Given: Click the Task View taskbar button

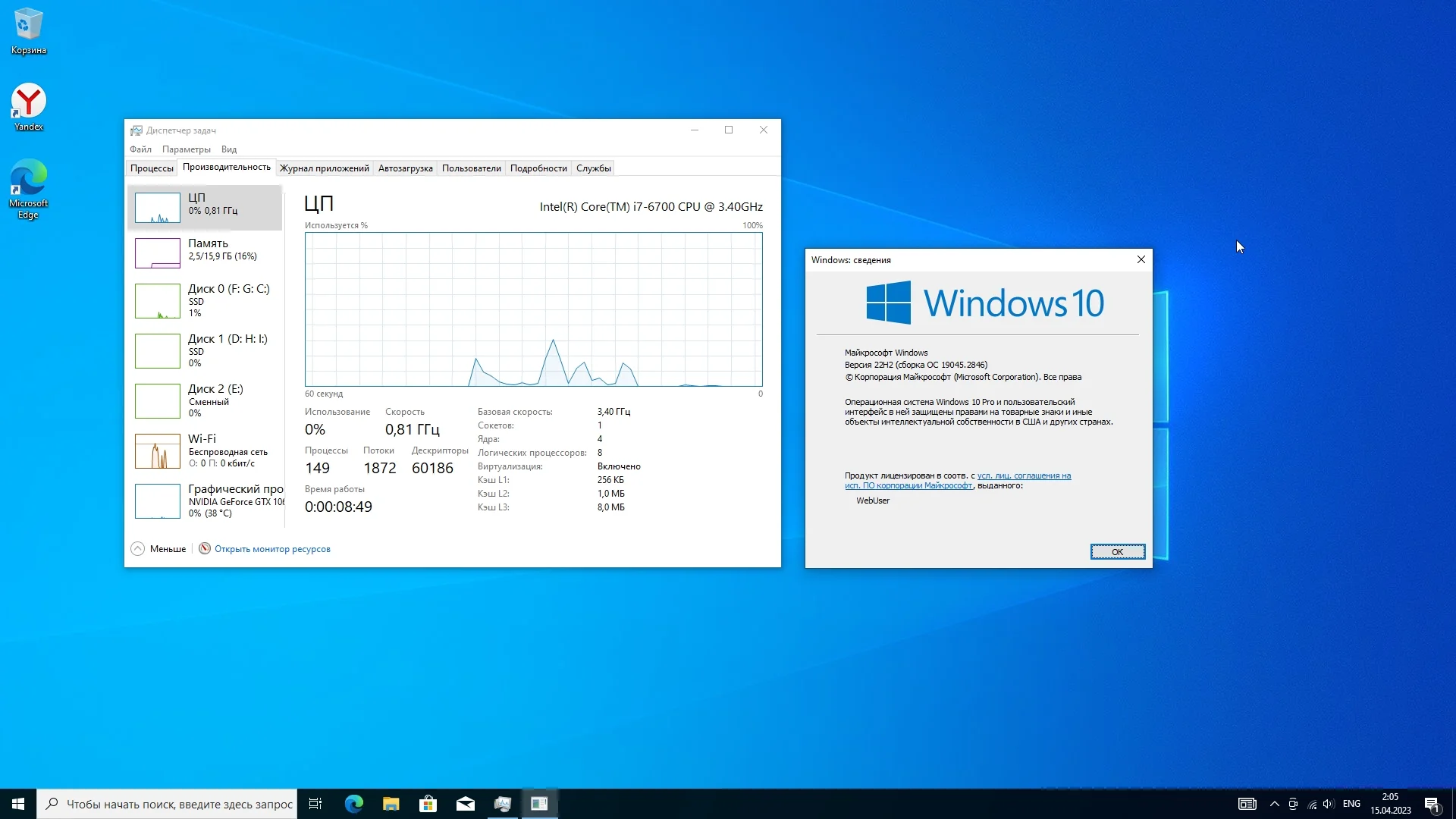Looking at the screenshot, I should tap(315, 804).
